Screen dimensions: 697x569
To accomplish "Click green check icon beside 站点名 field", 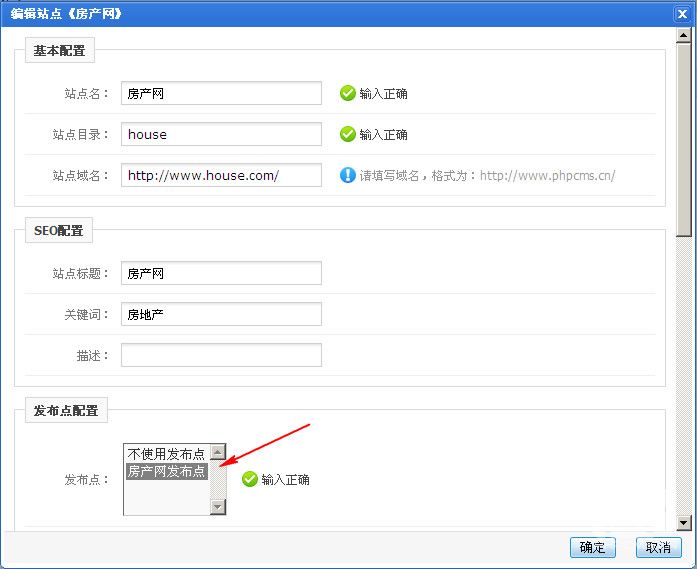I will tap(347, 93).
